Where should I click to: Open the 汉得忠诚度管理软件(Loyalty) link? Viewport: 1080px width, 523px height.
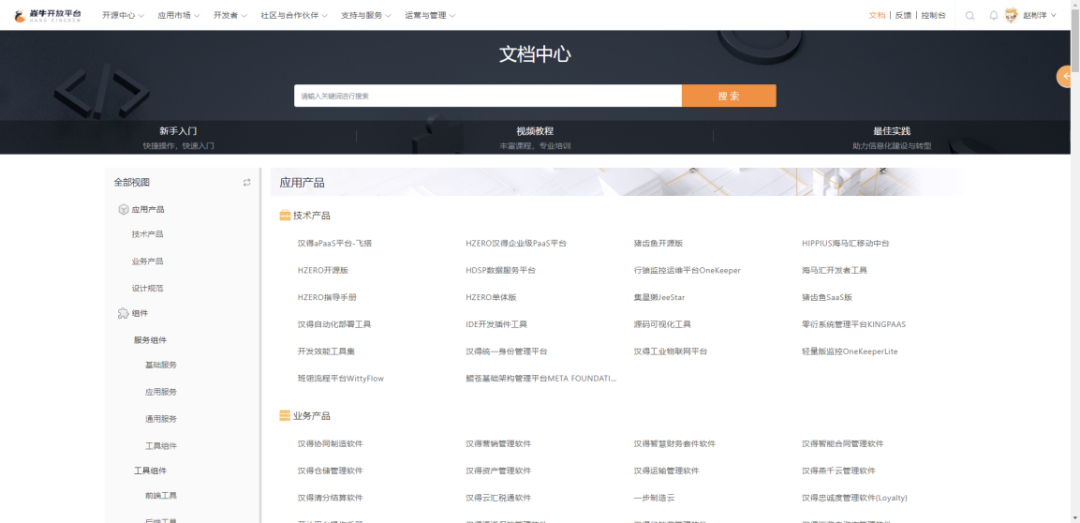tap(855, 498)
